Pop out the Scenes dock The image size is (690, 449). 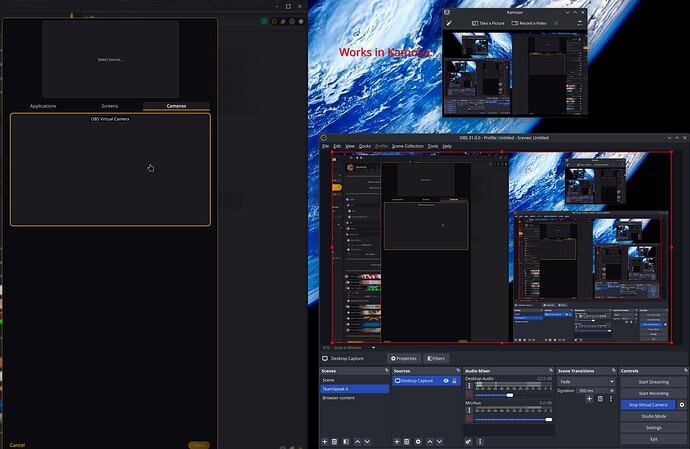click(387, 371)
